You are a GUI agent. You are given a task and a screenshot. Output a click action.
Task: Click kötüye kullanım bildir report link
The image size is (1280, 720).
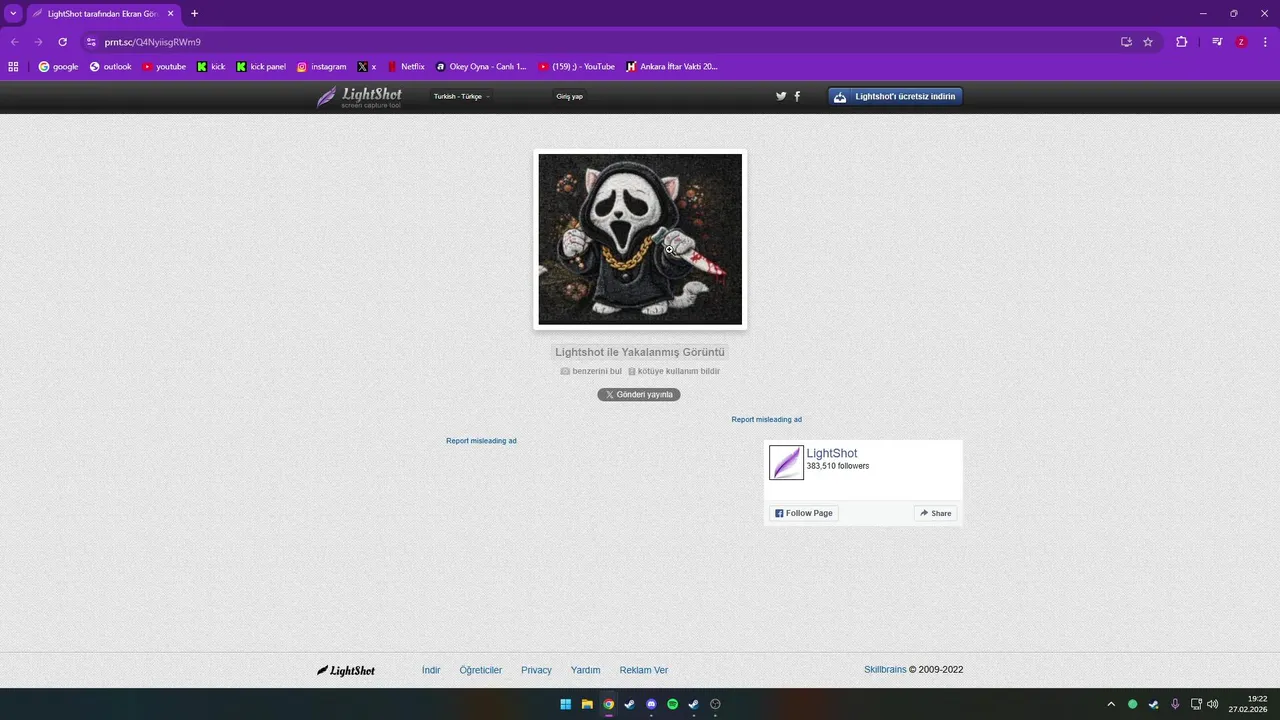[x=674, y=371]
